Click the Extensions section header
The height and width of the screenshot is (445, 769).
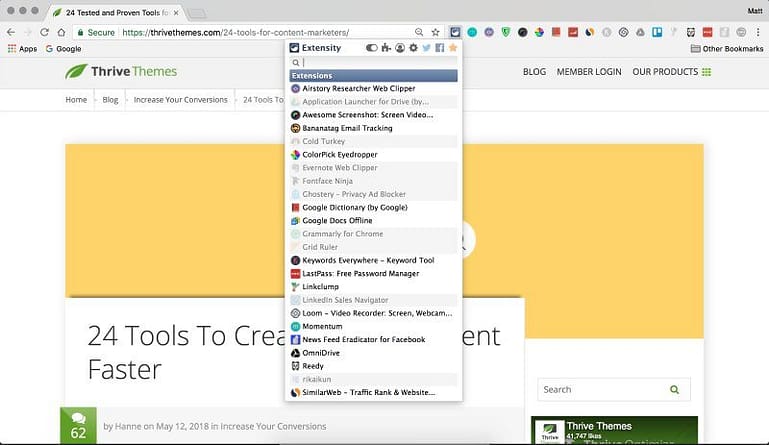point(373,76)
